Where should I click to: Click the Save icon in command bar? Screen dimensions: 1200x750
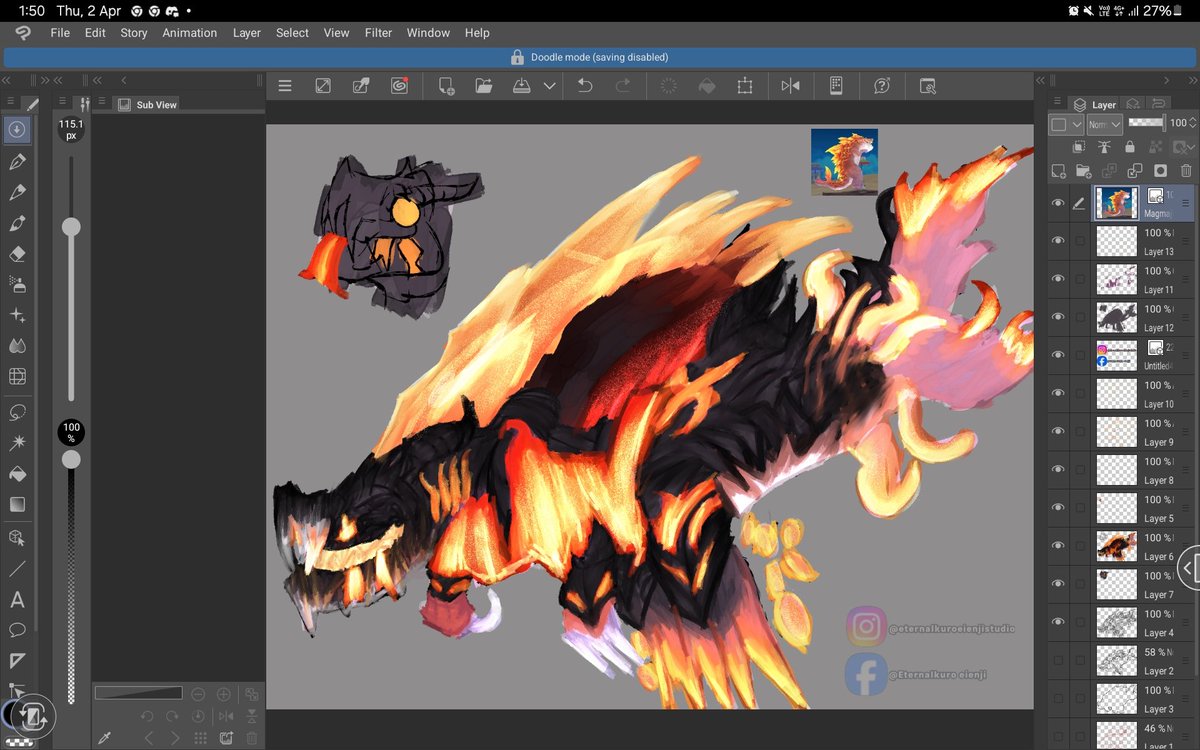click(521, 86)
